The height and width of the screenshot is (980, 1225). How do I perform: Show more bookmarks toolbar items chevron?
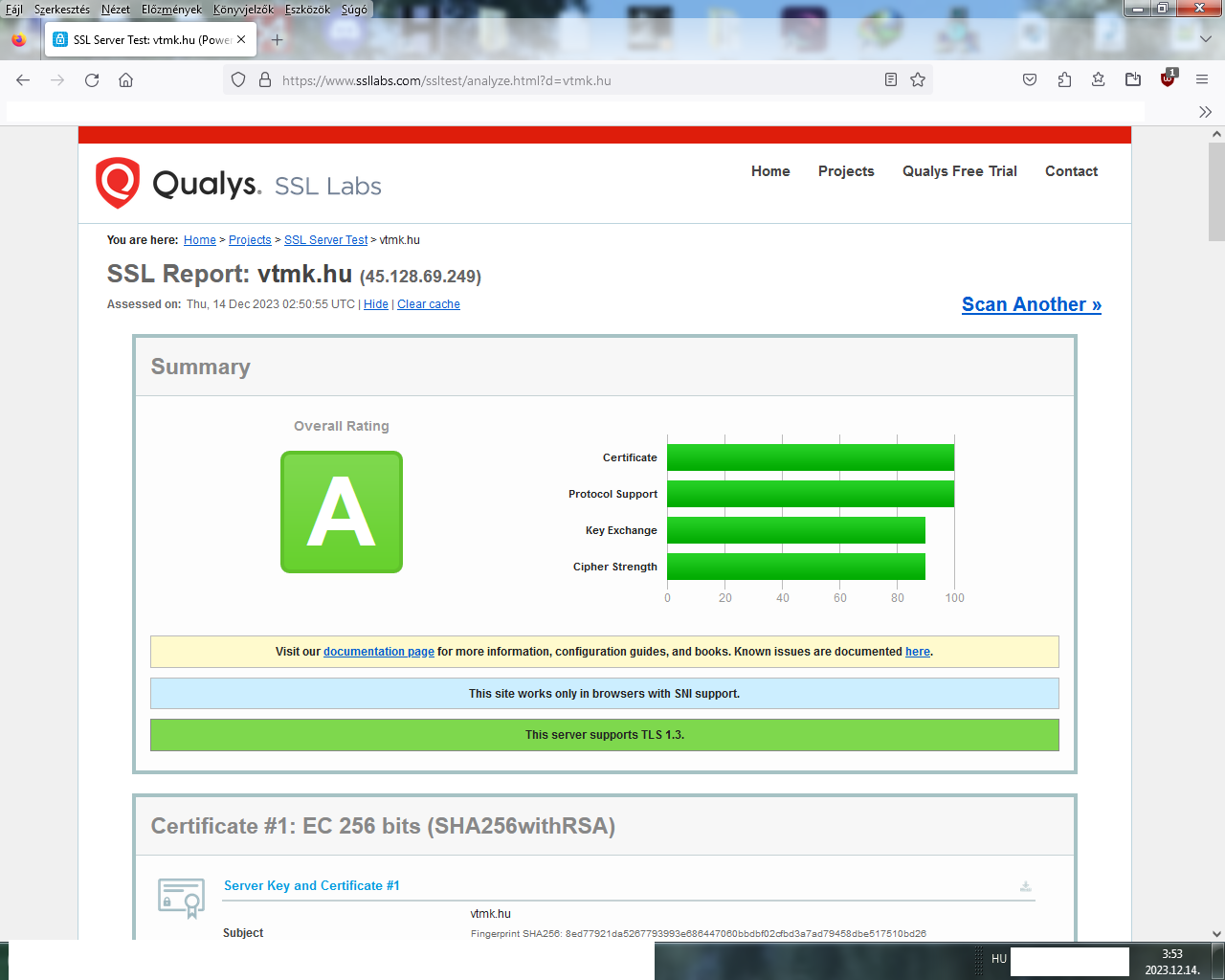click(x=1205, y=112)
